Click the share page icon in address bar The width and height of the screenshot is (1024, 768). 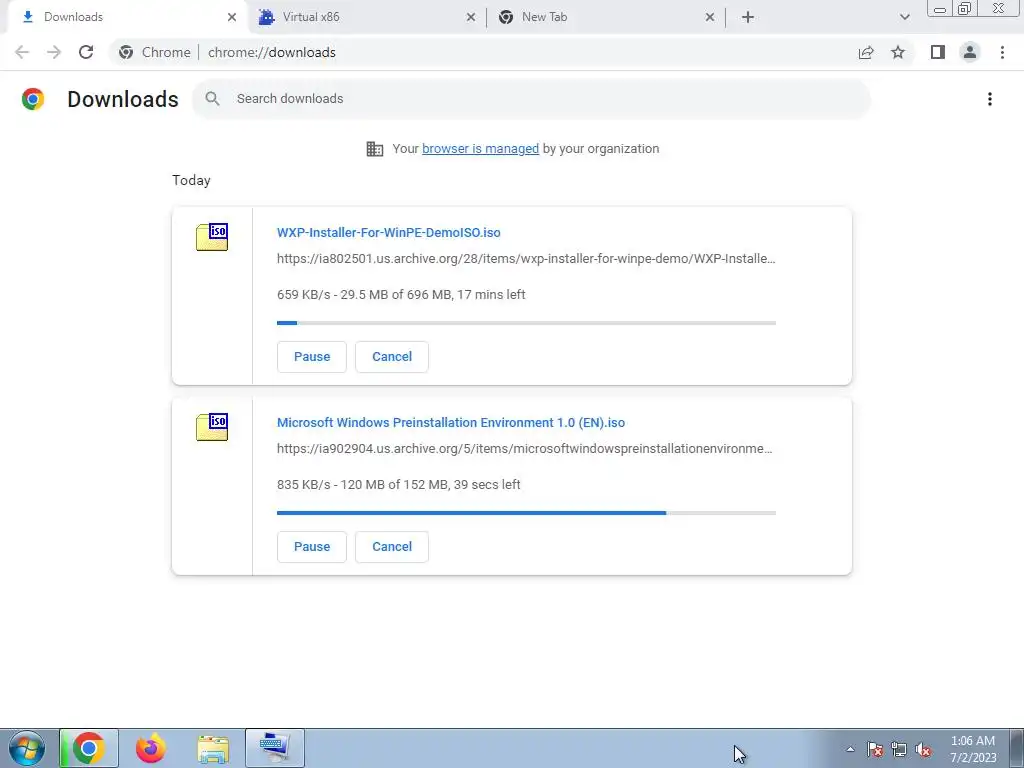point(866,52)
